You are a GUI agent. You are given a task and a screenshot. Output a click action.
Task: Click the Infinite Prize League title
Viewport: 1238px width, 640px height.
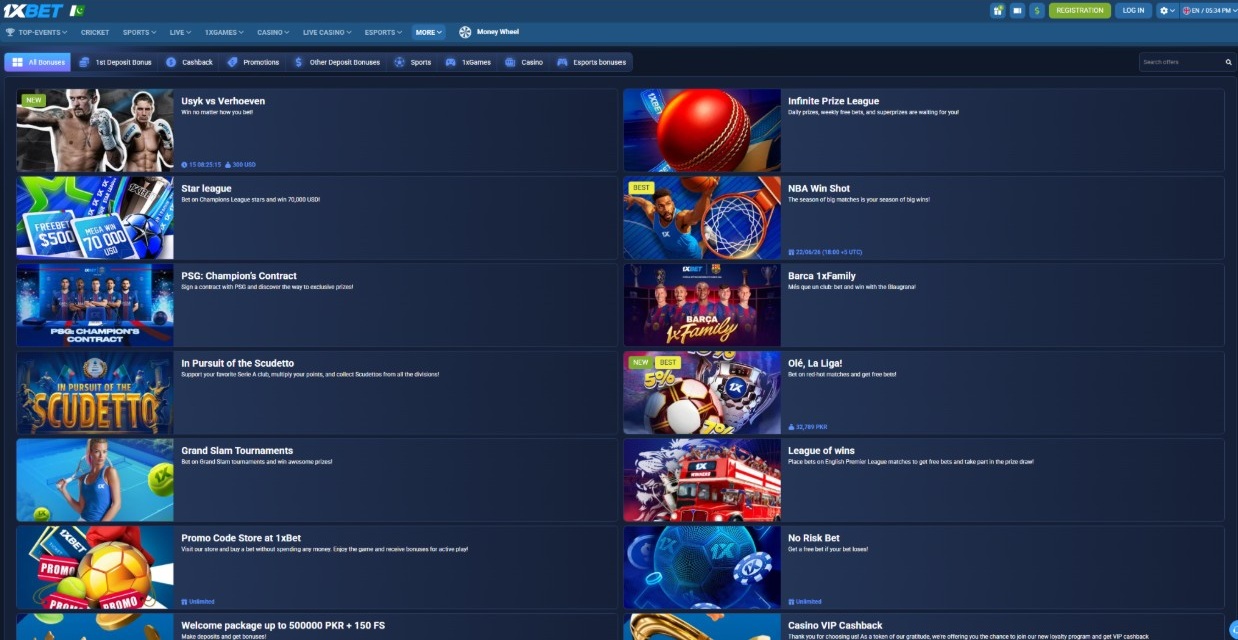833,101
